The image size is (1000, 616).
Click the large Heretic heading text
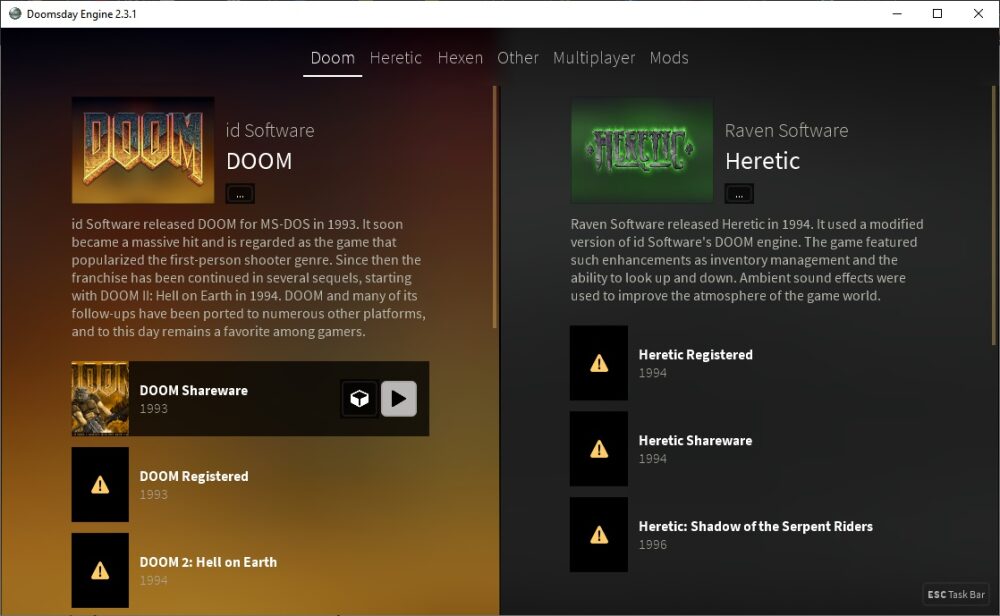coord(762,161)
